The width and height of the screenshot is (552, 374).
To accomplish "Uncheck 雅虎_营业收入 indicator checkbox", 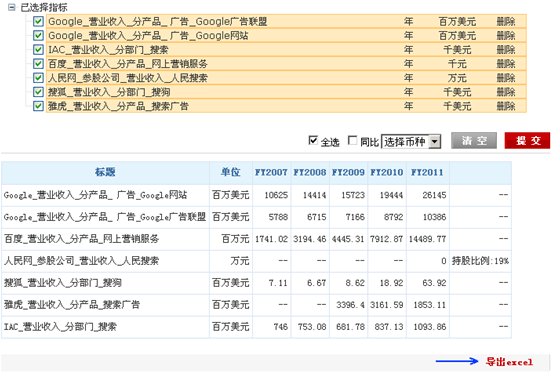I will (38, 106).
